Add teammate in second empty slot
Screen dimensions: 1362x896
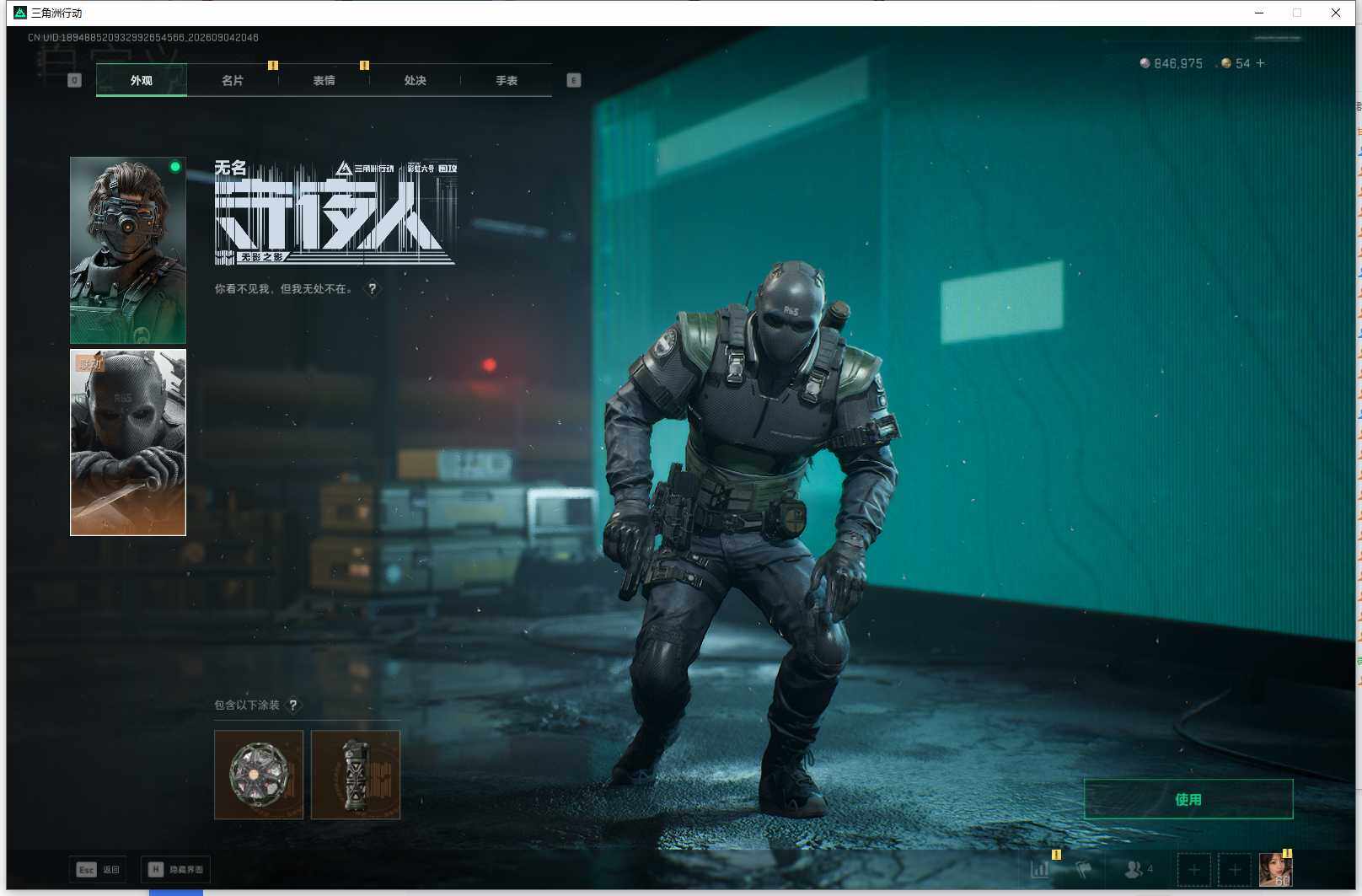1235,869
